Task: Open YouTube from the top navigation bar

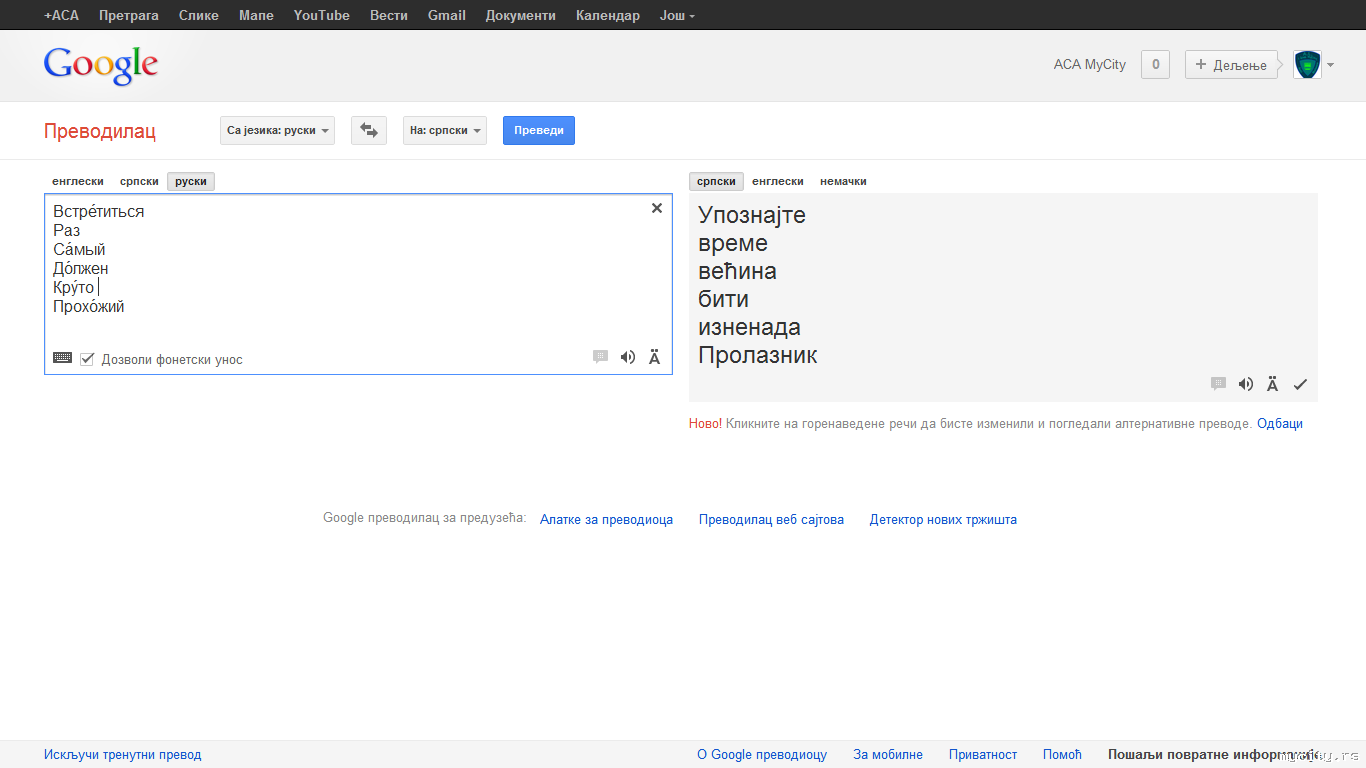Action: click(321, 15)
